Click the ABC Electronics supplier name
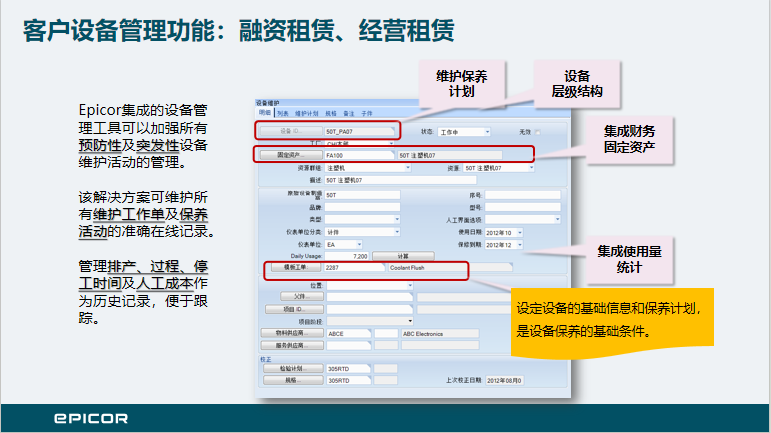Viewport: 771px width, 433px height. tap(423, 333)
